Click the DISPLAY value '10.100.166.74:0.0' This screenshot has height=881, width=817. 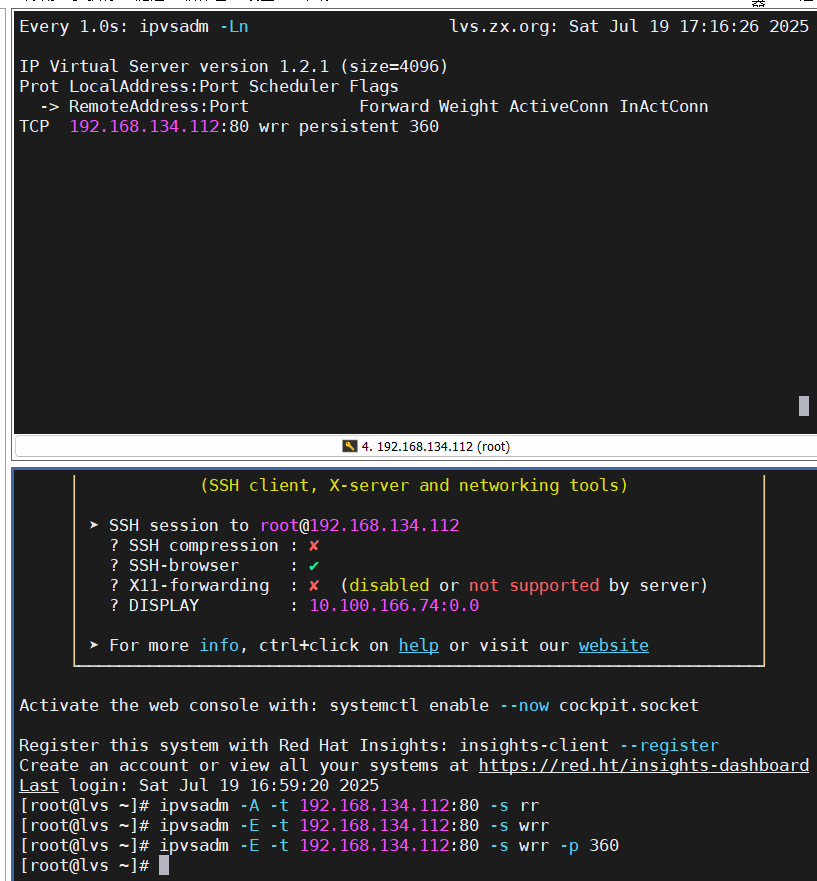[394, 605]
